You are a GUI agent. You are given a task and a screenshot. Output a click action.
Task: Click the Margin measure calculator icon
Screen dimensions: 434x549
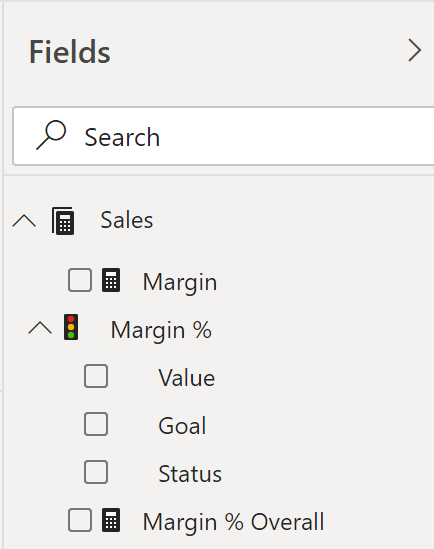click(x=111, y=280)
